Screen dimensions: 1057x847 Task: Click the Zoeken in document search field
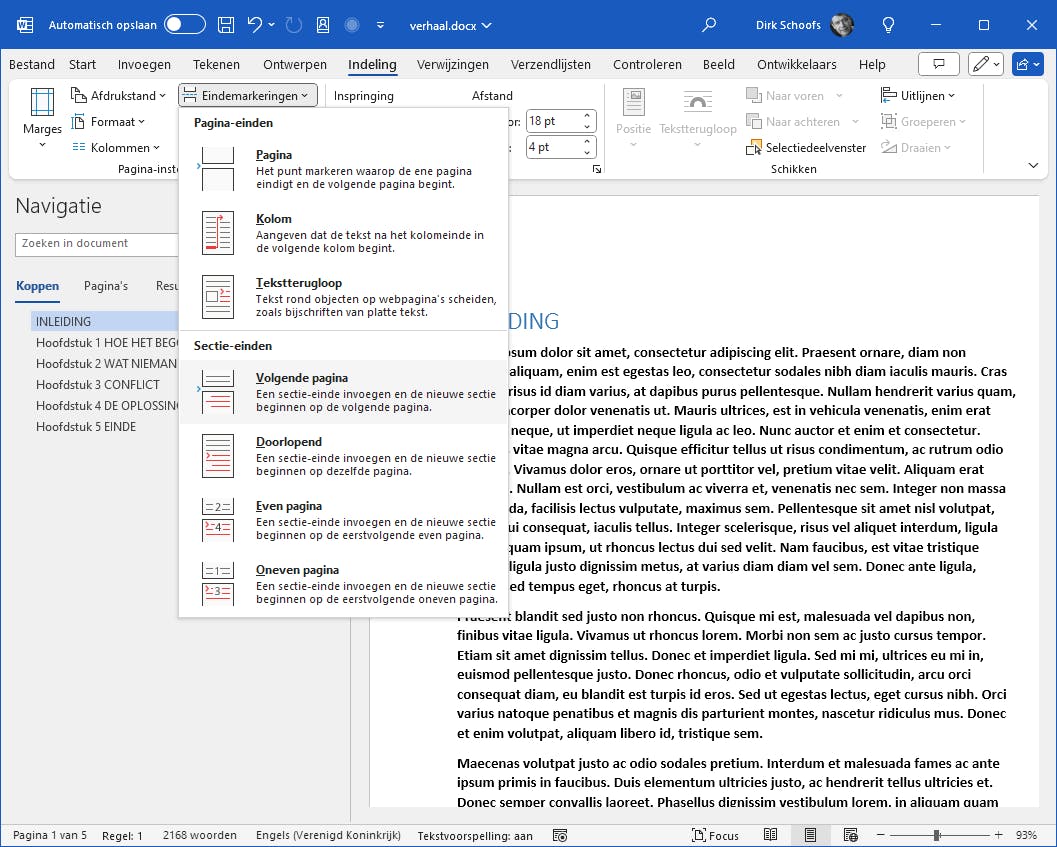pyautogui.click(x=96, y=243)
